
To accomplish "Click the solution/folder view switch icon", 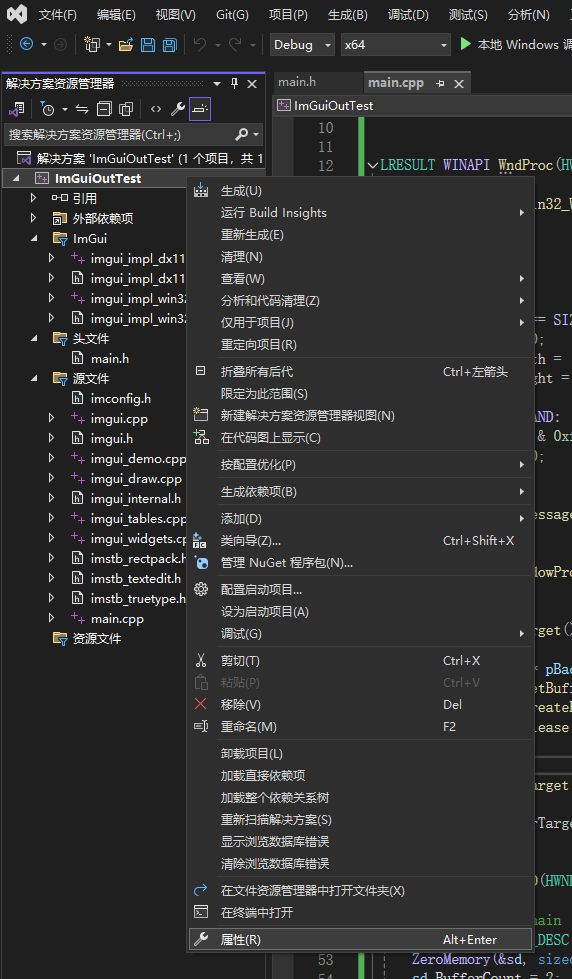I will 16,109.
